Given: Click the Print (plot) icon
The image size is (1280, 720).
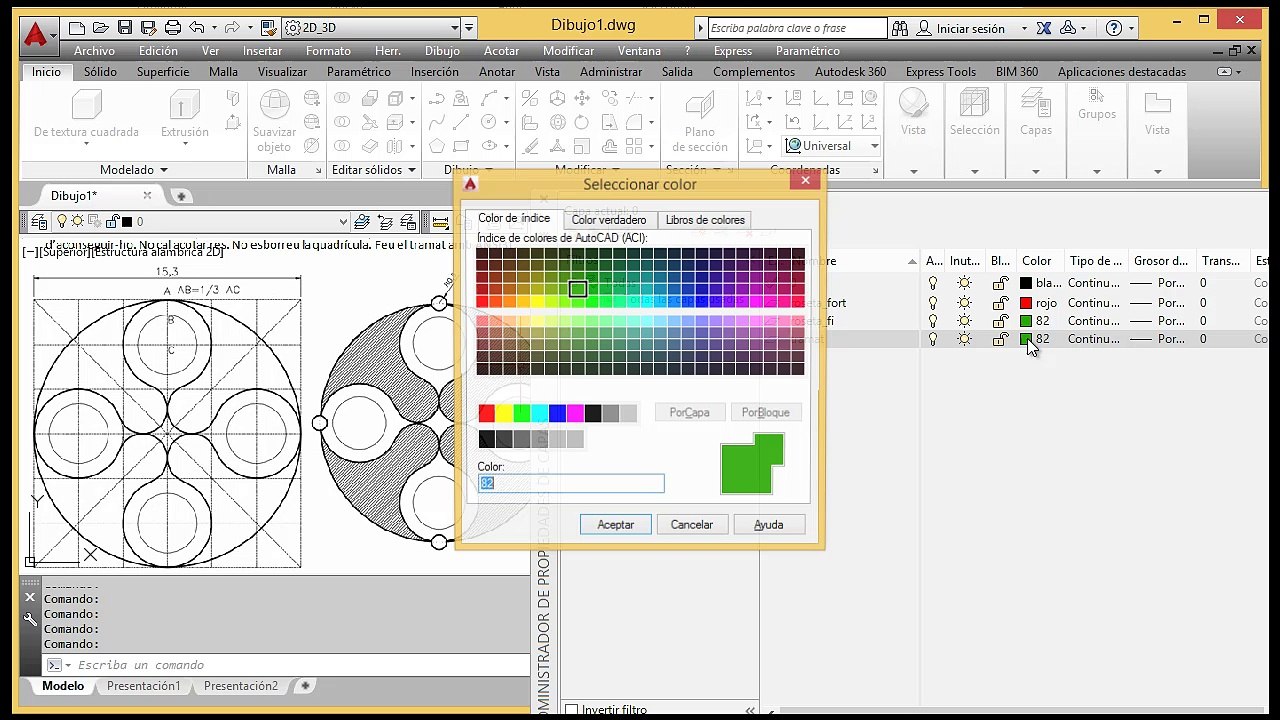Looking at the screenshot, I should (172, 28).
